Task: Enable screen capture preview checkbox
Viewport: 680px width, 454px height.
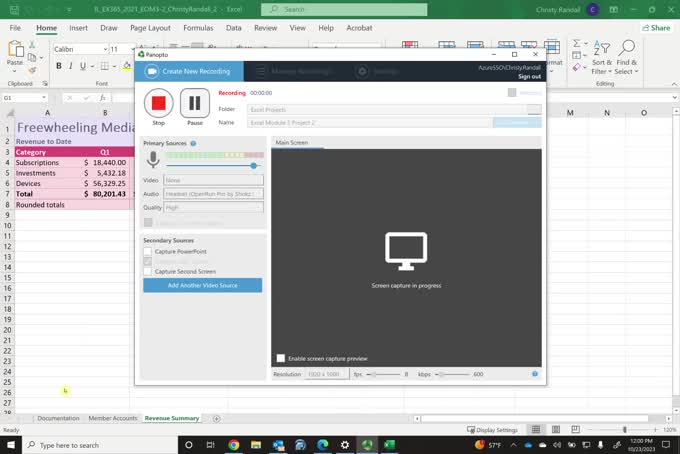Action: (x=281, y=358)
